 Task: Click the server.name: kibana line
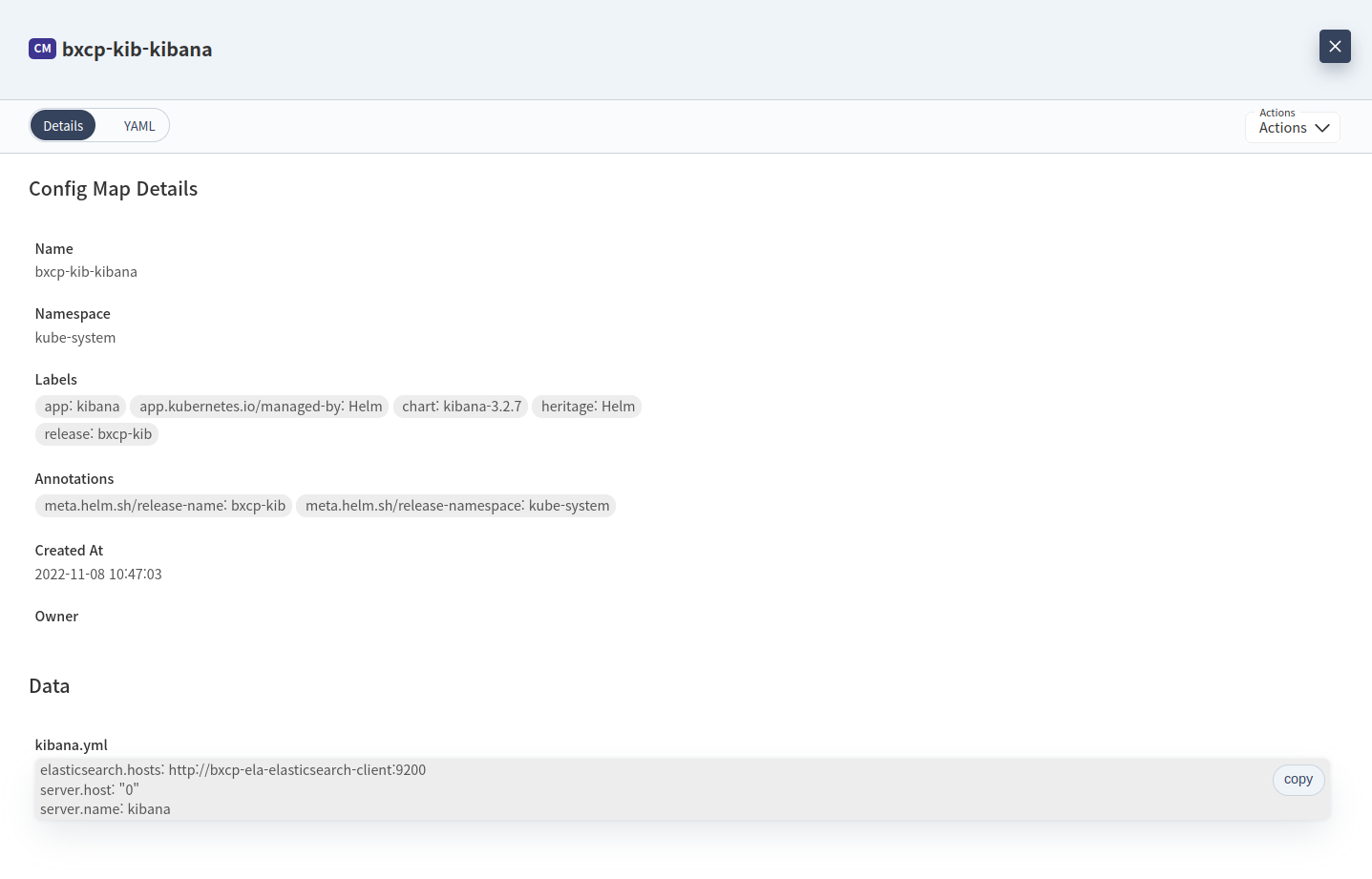[x=105, y=809]
